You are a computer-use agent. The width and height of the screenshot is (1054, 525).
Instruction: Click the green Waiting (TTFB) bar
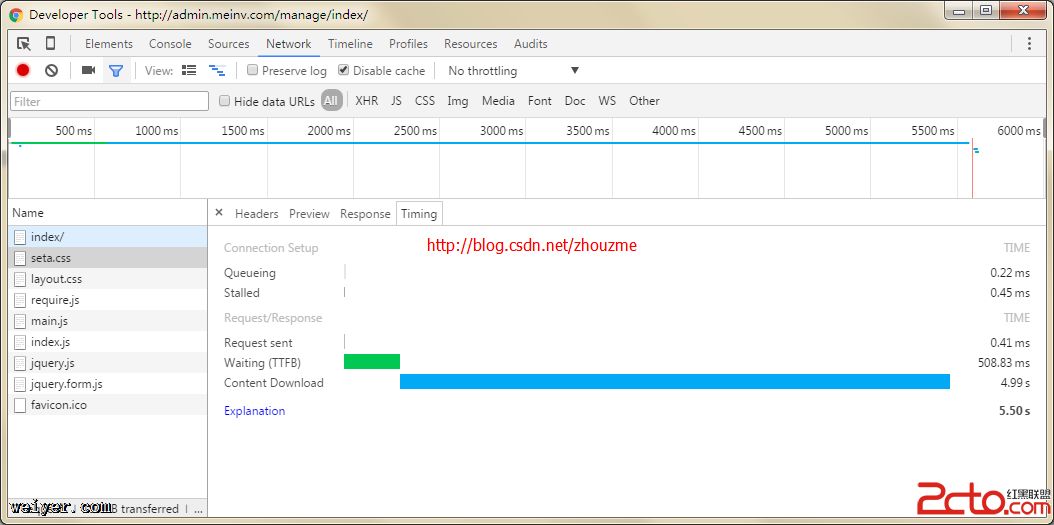372,362
